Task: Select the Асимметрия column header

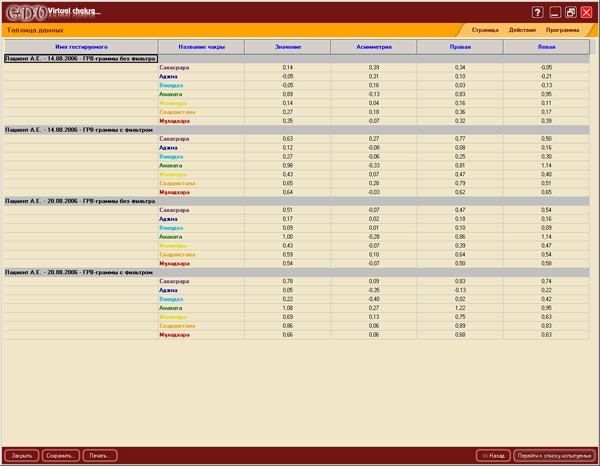Action: point(373,47)
